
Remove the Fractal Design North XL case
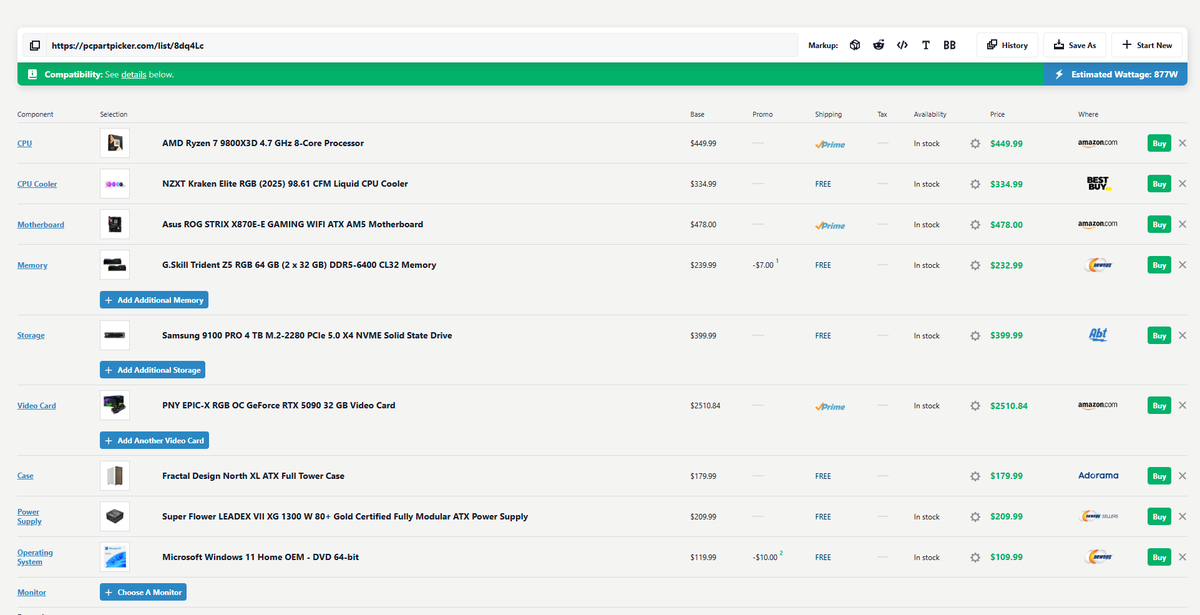[x=1183, y=476]
